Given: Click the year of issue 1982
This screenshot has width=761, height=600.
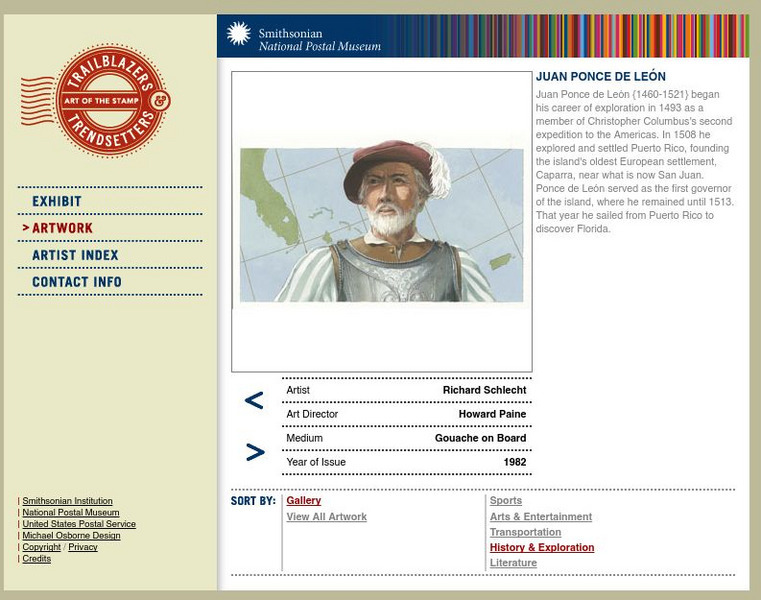Looking at the screenshot, I should point(515,462).
